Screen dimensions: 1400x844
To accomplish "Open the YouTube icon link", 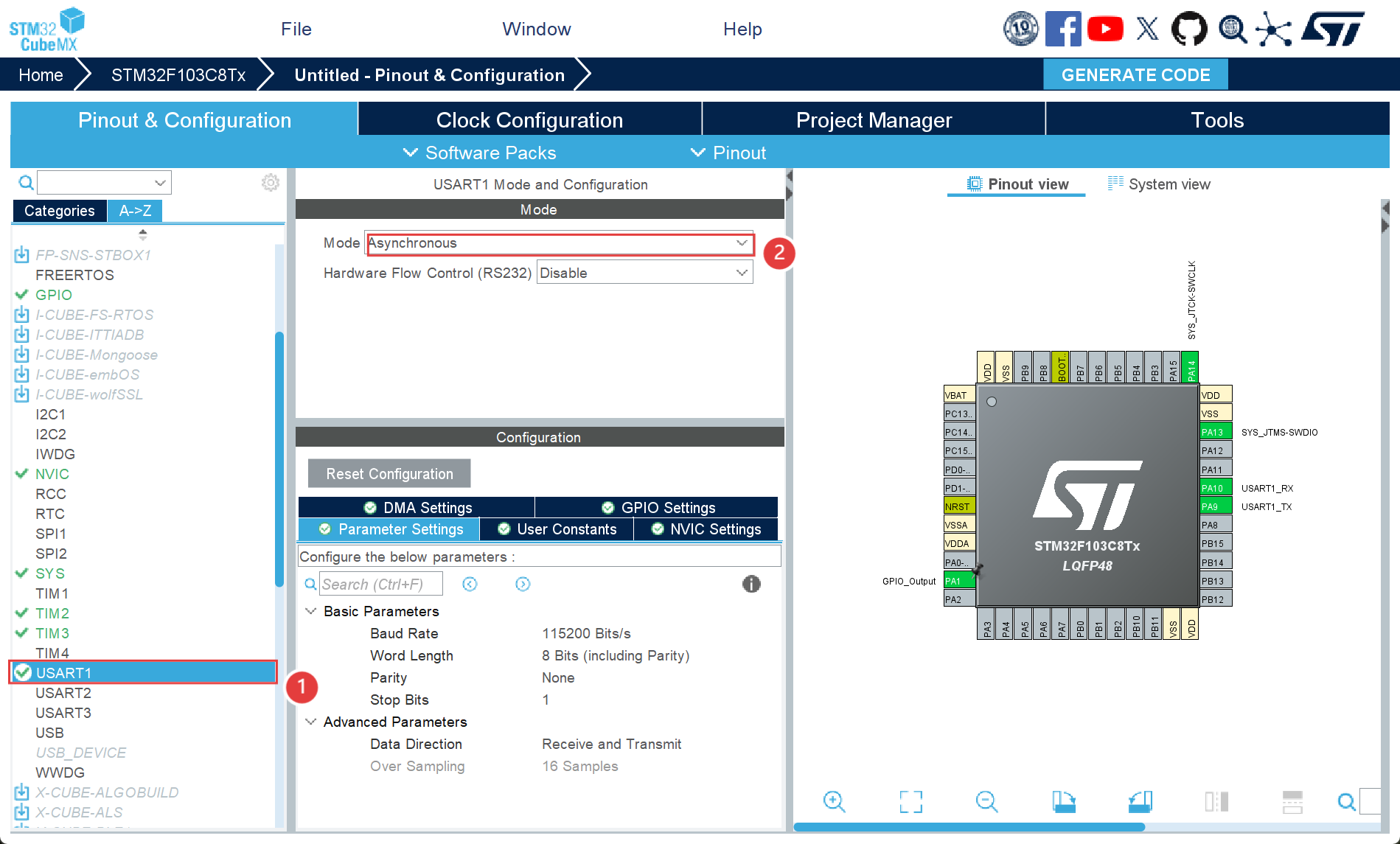I will click(1105, 29).
